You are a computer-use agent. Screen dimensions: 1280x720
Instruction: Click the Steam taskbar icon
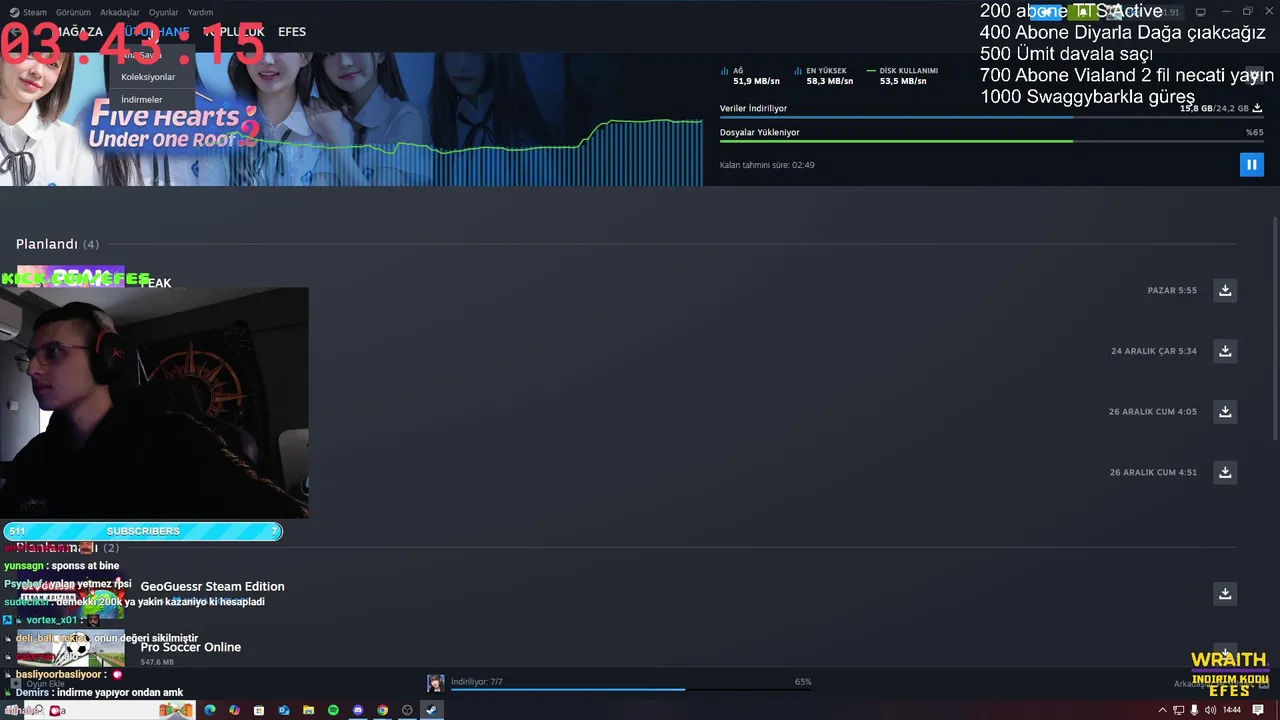click(x=431, y=710)
